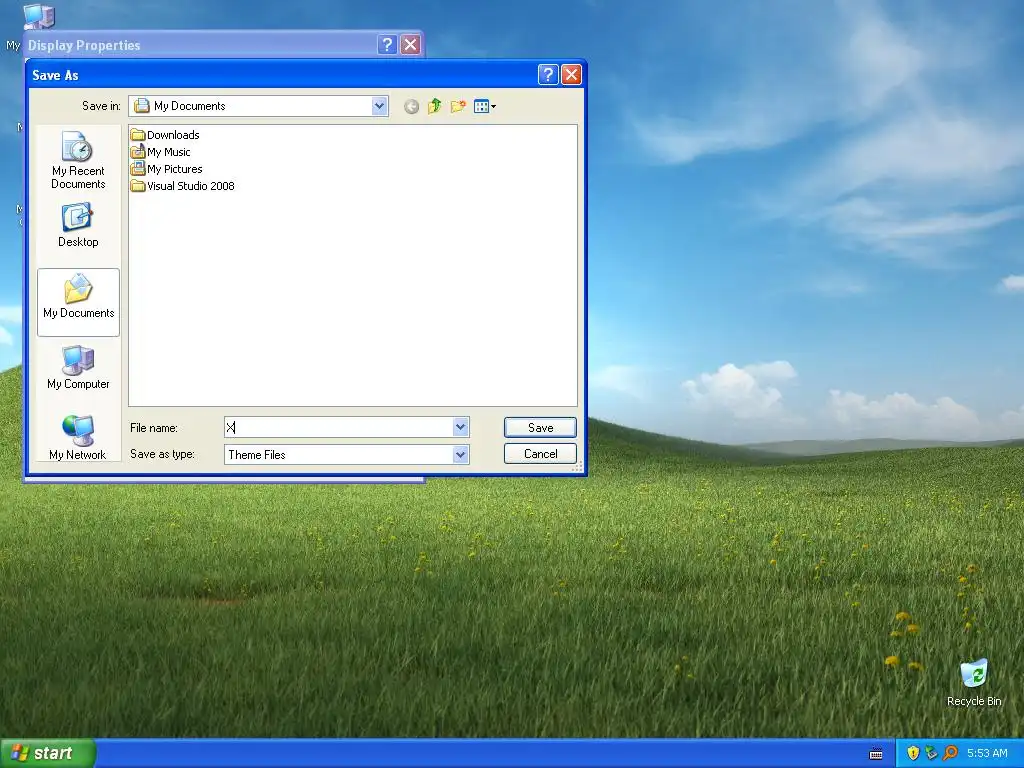The image size is (1024, 768).
Task: Click Display Properties help button
Action: click(387, 44)
